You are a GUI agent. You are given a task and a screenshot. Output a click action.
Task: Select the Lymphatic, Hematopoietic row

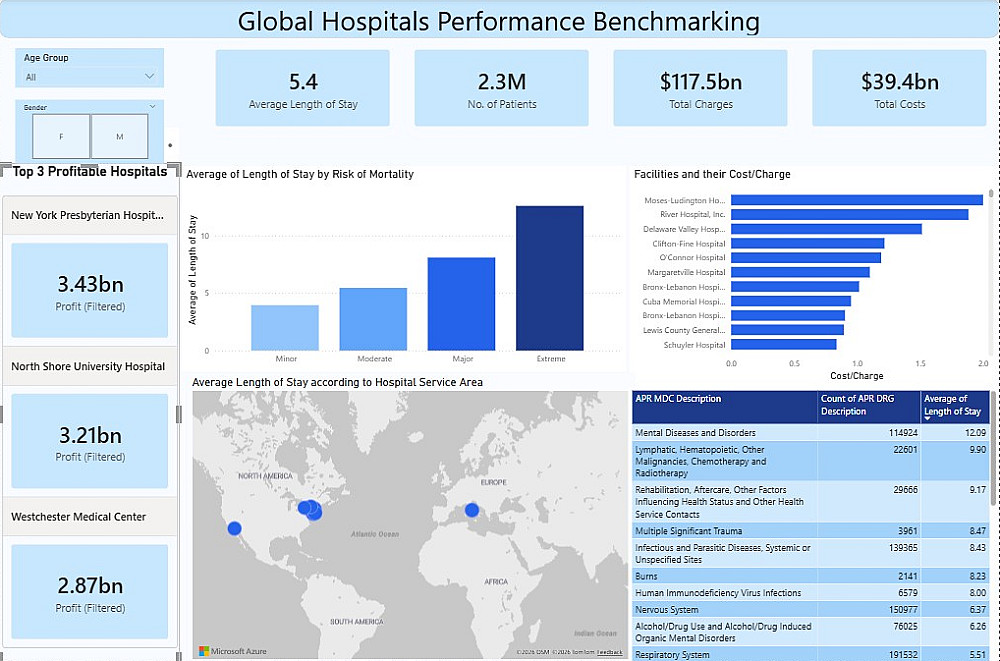(x=811, y=461)
